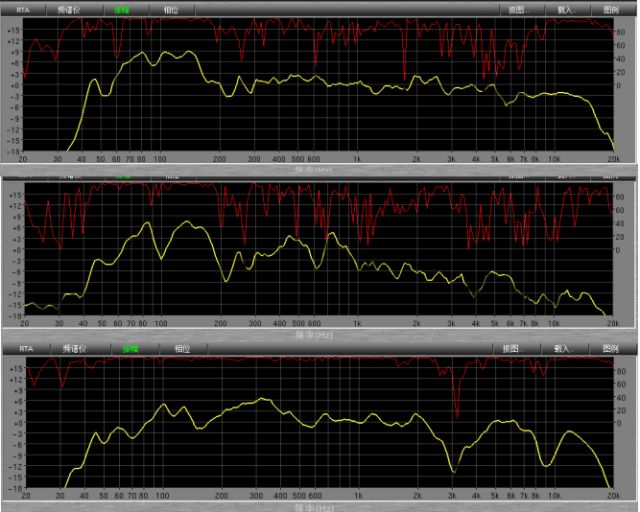640x512 pixels.
Task: Select the green 振幅 tab in the bottom panel
Action: pyautogui.click(x=131, y=349)
